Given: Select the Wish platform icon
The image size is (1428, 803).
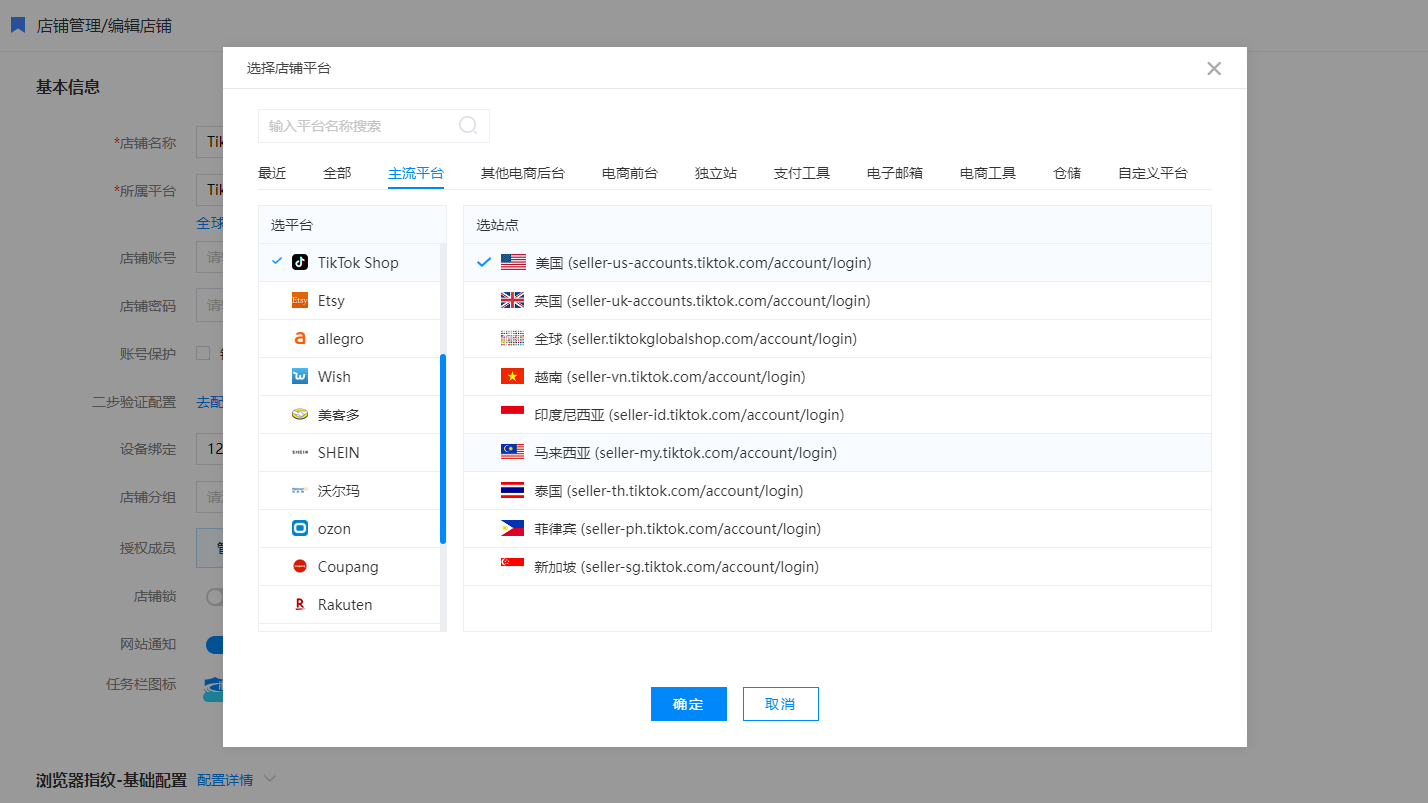Looking at the screenshot, I should tap(300, 377).
